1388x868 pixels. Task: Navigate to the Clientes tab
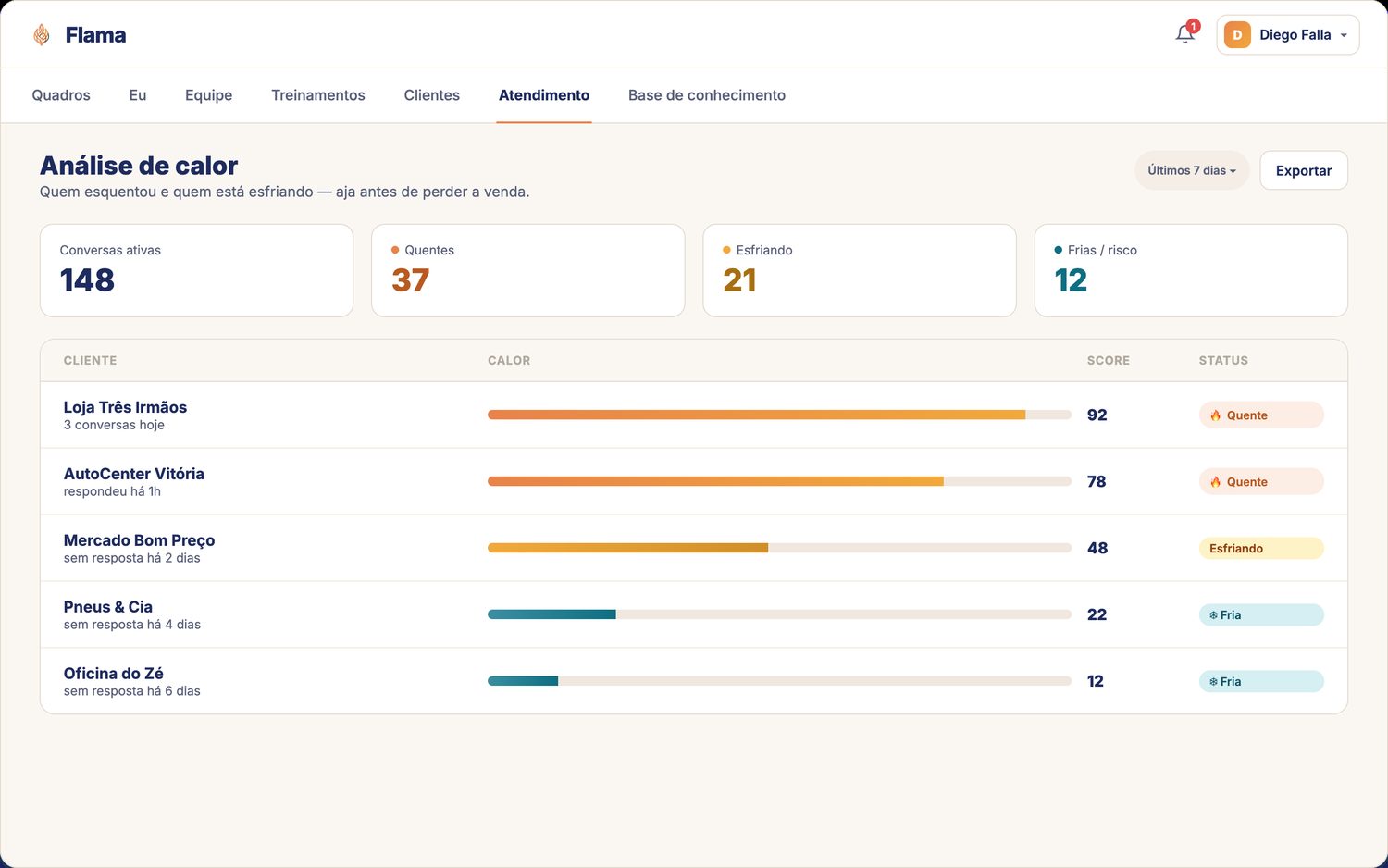point(432,95)
